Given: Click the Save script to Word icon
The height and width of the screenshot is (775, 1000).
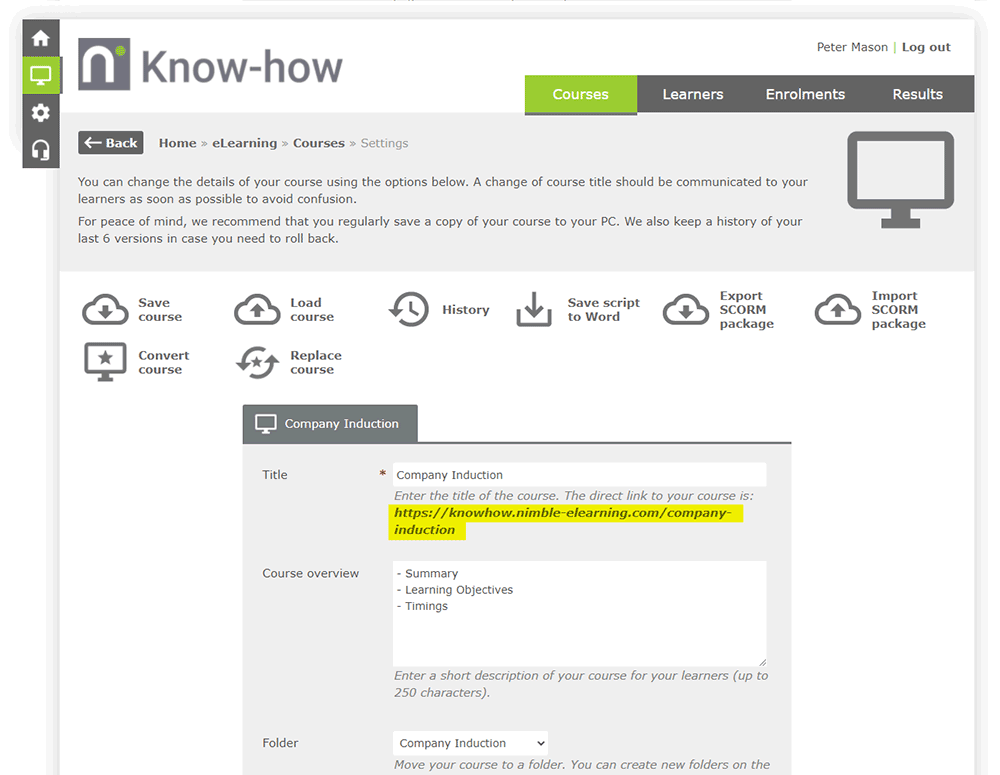Looking at the screenshot, I should (534, 310).
